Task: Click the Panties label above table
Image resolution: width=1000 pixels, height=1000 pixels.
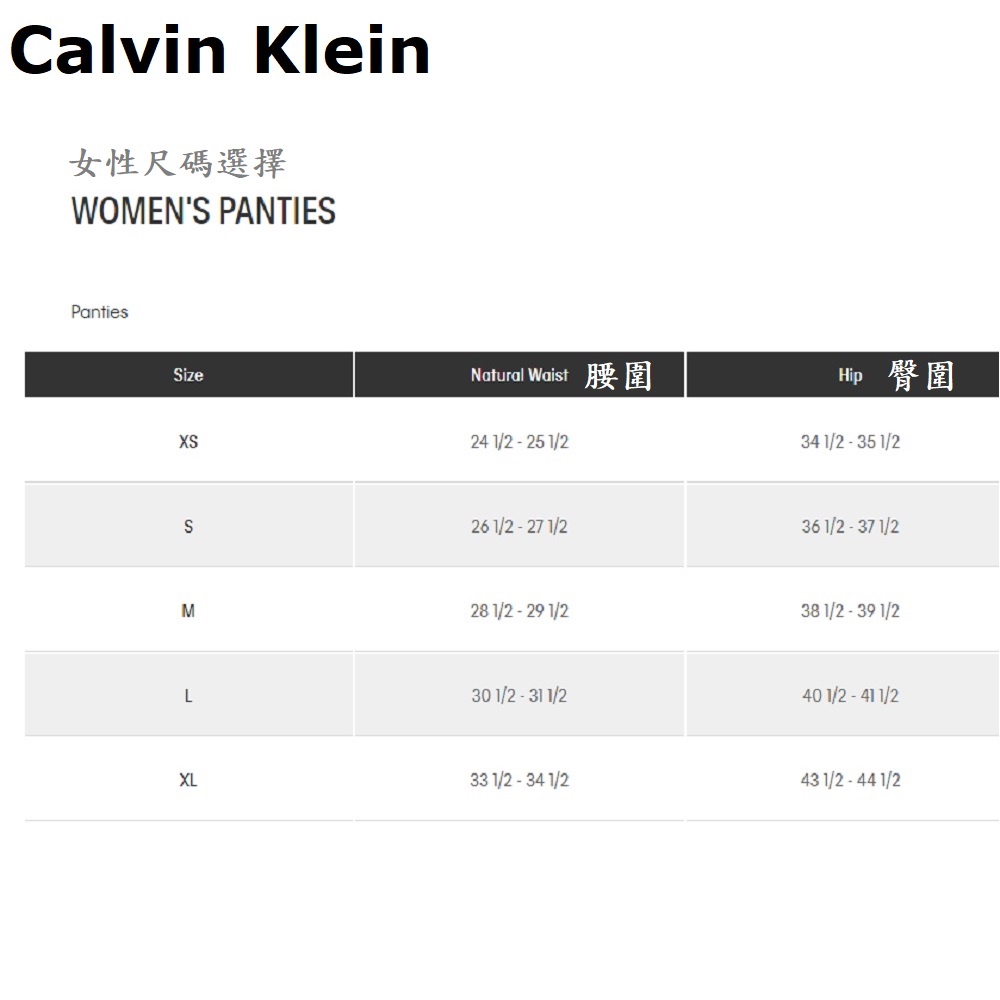Action: [100, 312]
